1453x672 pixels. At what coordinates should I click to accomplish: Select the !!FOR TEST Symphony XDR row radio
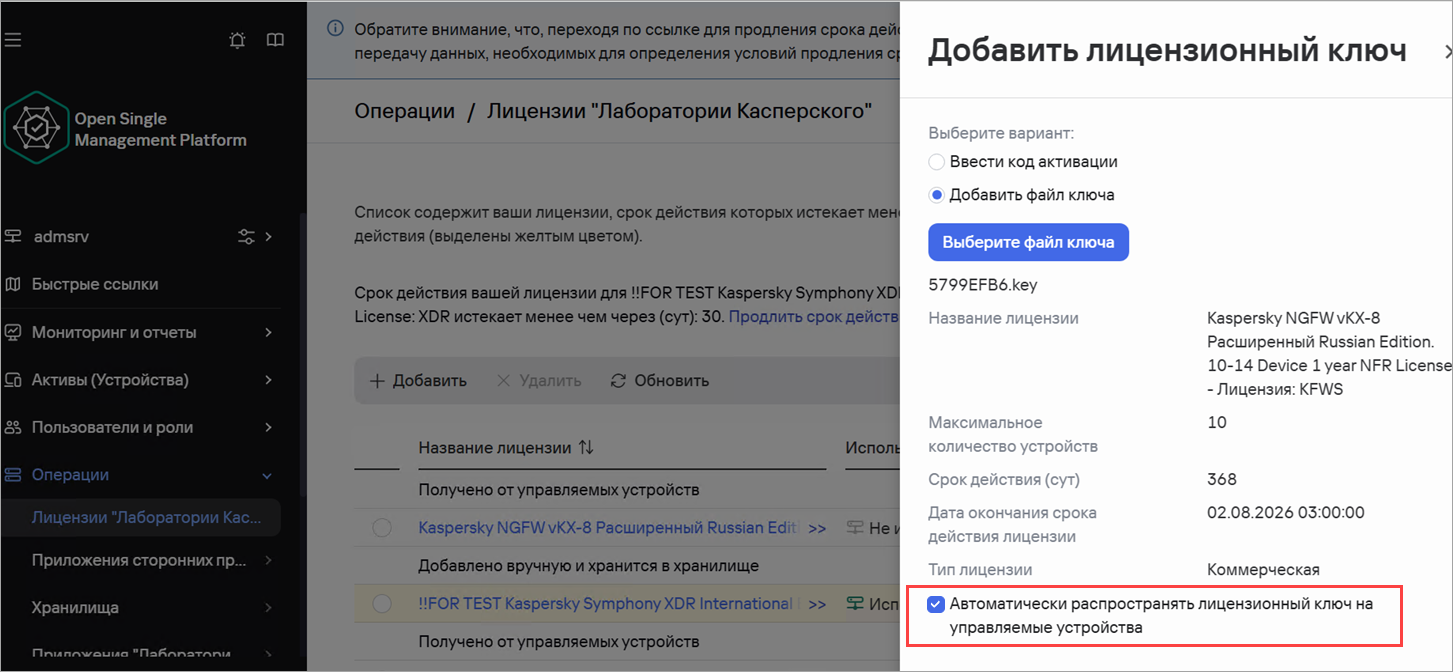pyautogui.click(x=381, y=604)
